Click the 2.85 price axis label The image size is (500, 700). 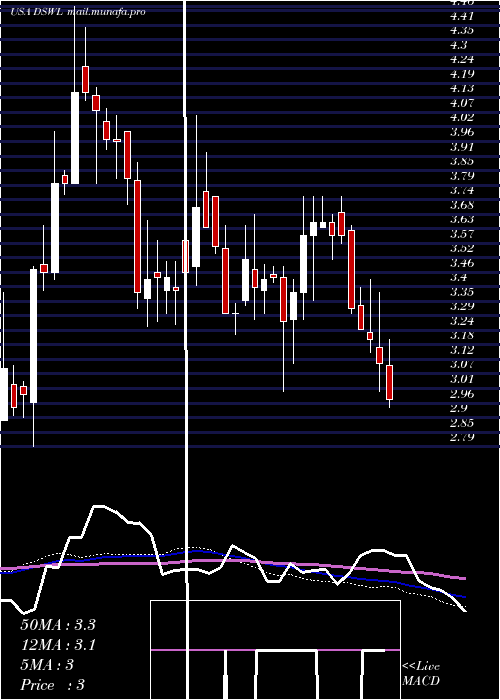[x=462, y=423]
